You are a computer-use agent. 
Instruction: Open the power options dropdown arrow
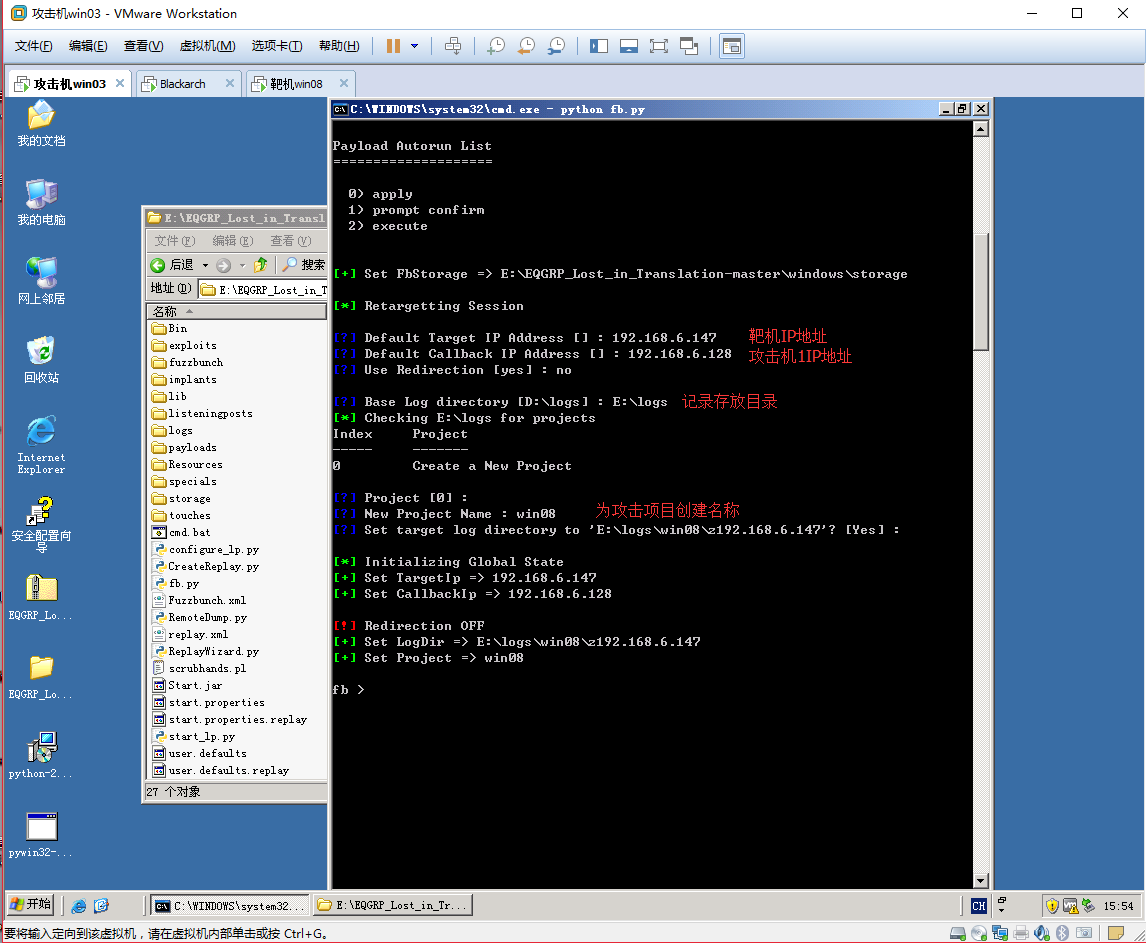(x=414, y=46)
